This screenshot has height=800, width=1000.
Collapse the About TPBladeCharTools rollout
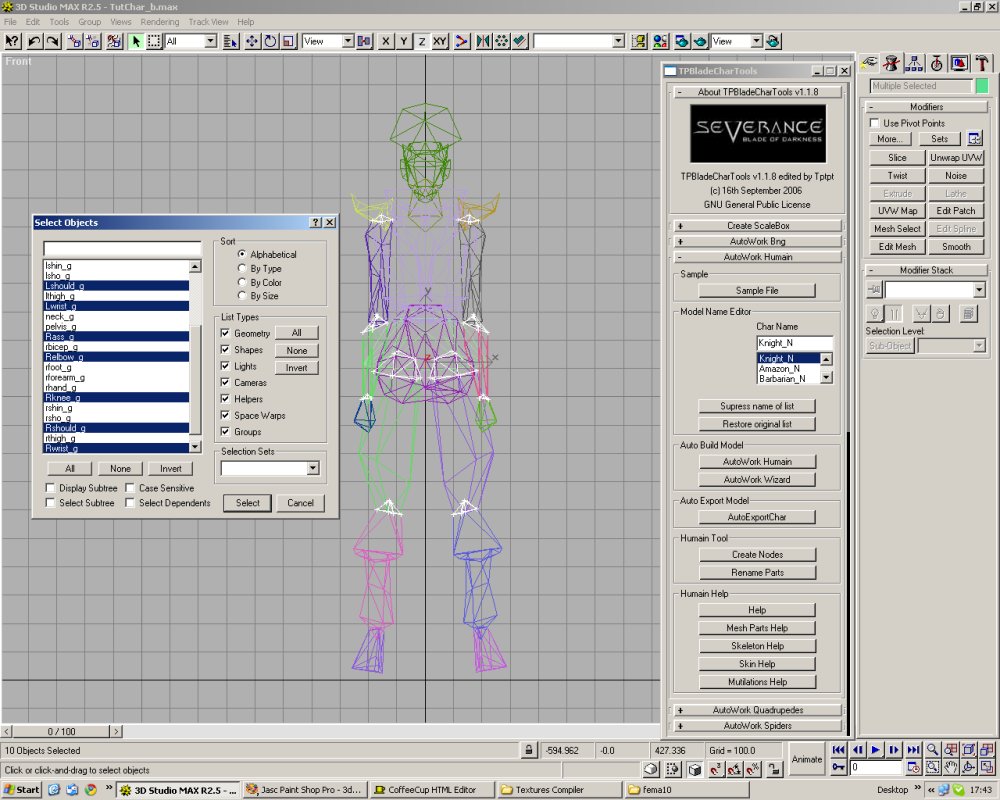[x=758, y=92]
